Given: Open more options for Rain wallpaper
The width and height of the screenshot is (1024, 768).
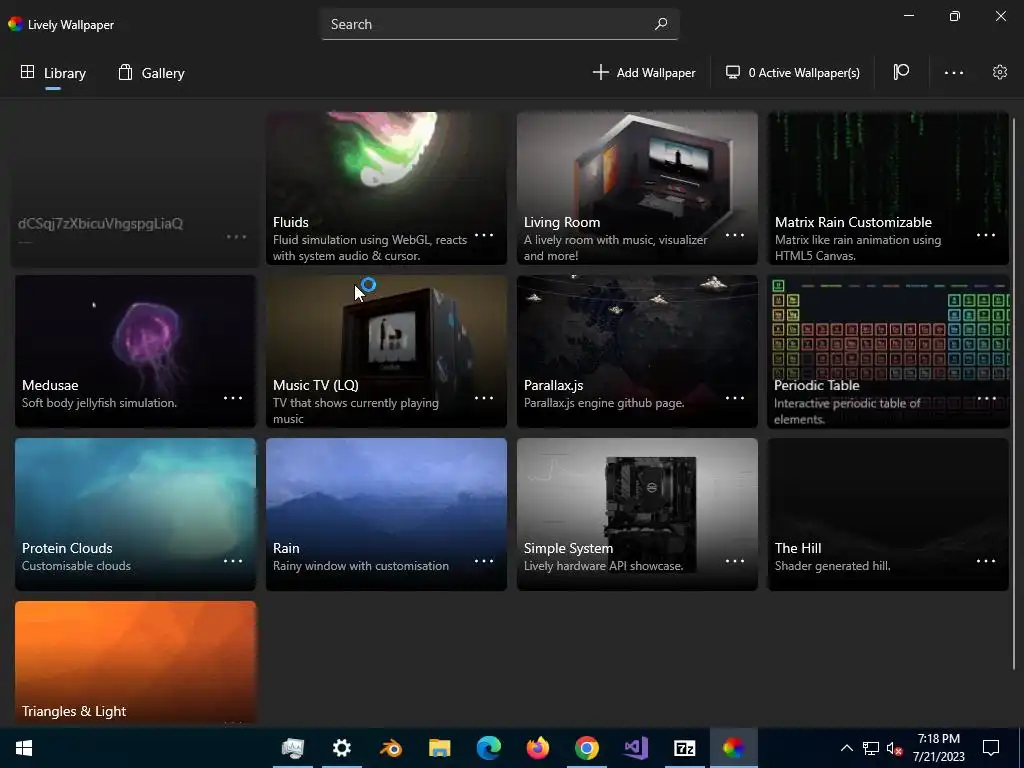Looking at the screenshot, I should pos(484,561).
